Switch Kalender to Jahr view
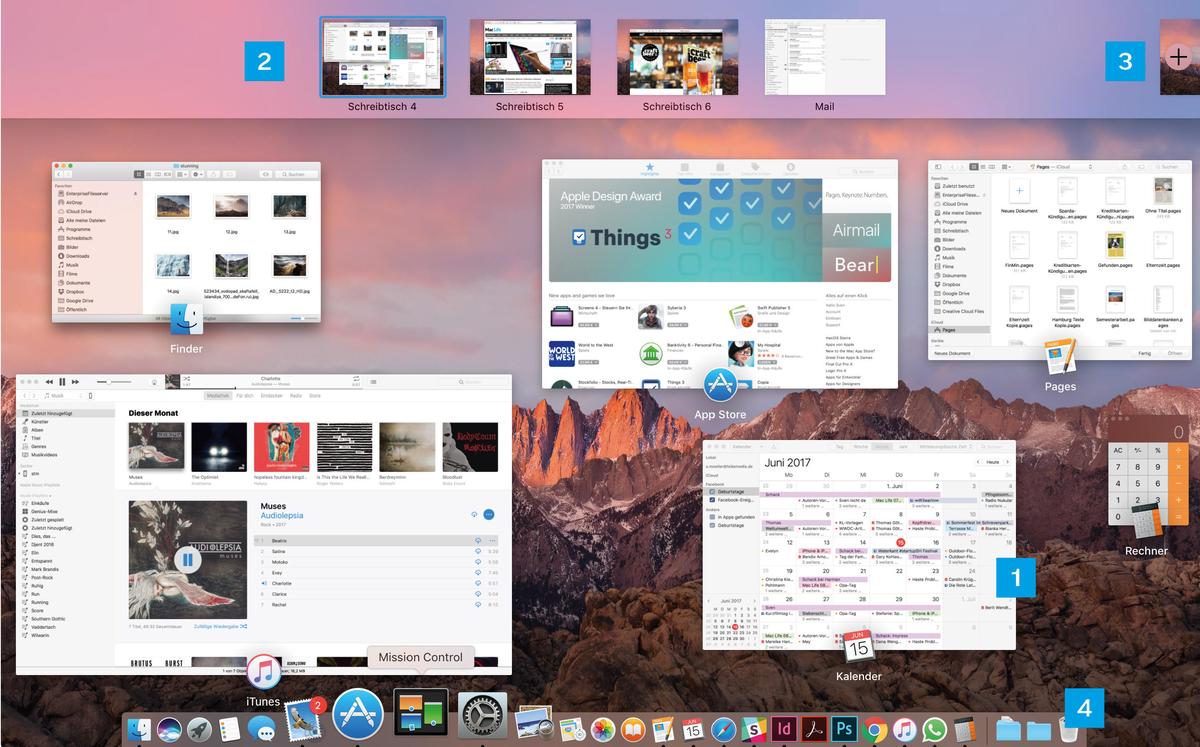1200x747 pixels. click(903, 446)
